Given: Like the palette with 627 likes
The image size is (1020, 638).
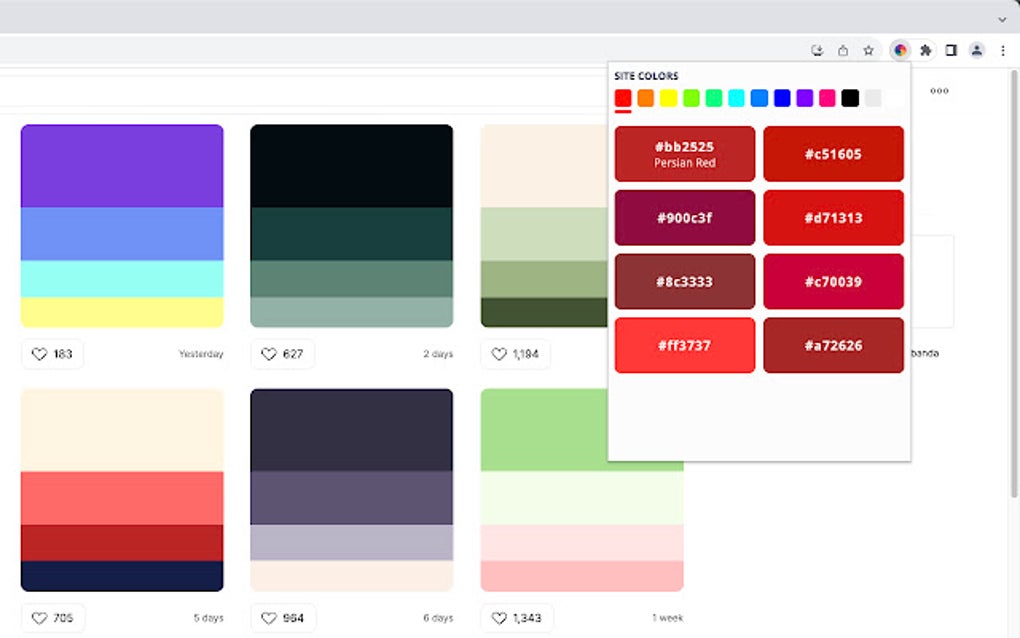Looking at the screenshot, I should (x=282, y=353).
